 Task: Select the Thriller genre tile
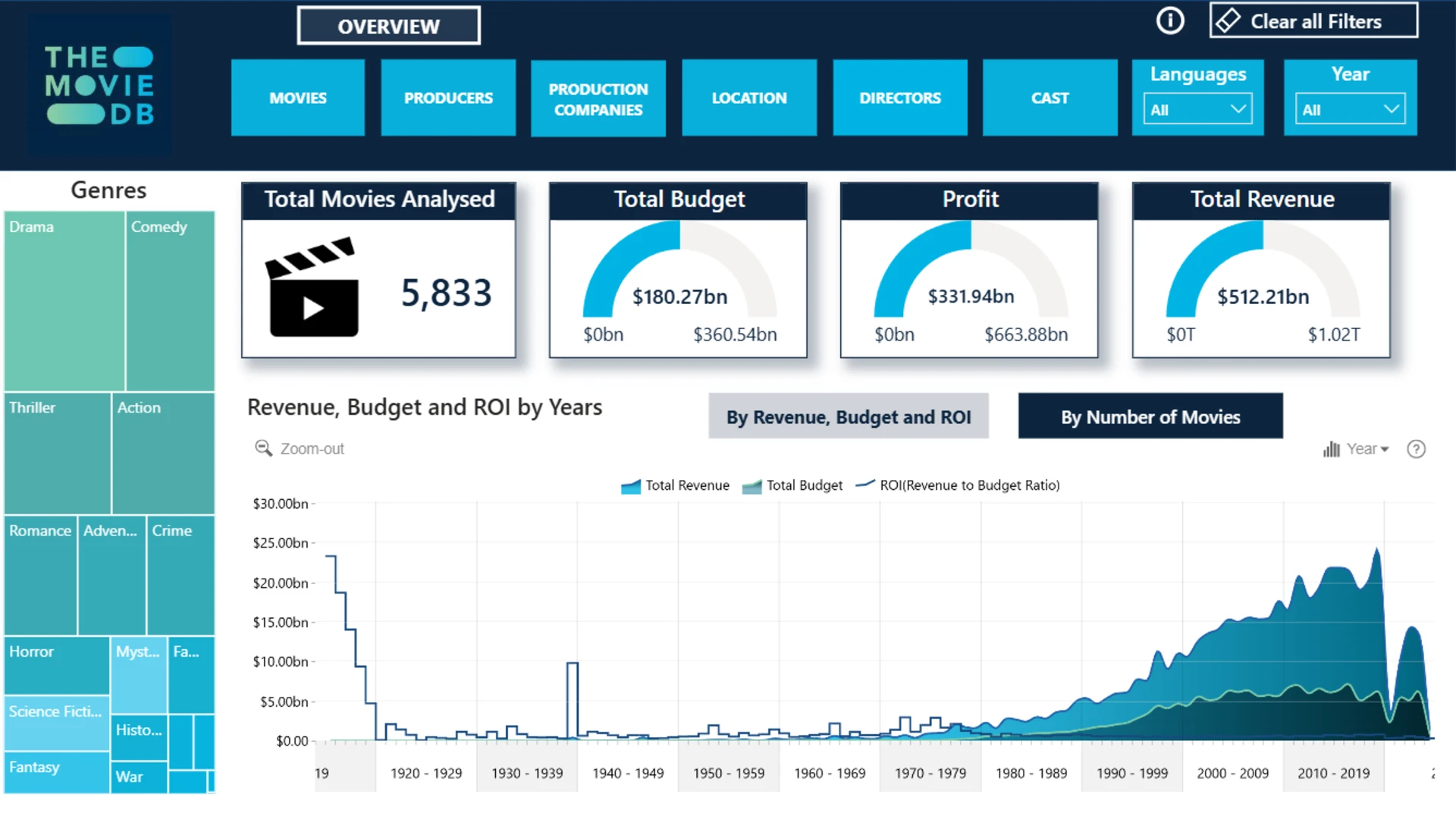click(58, 453)
